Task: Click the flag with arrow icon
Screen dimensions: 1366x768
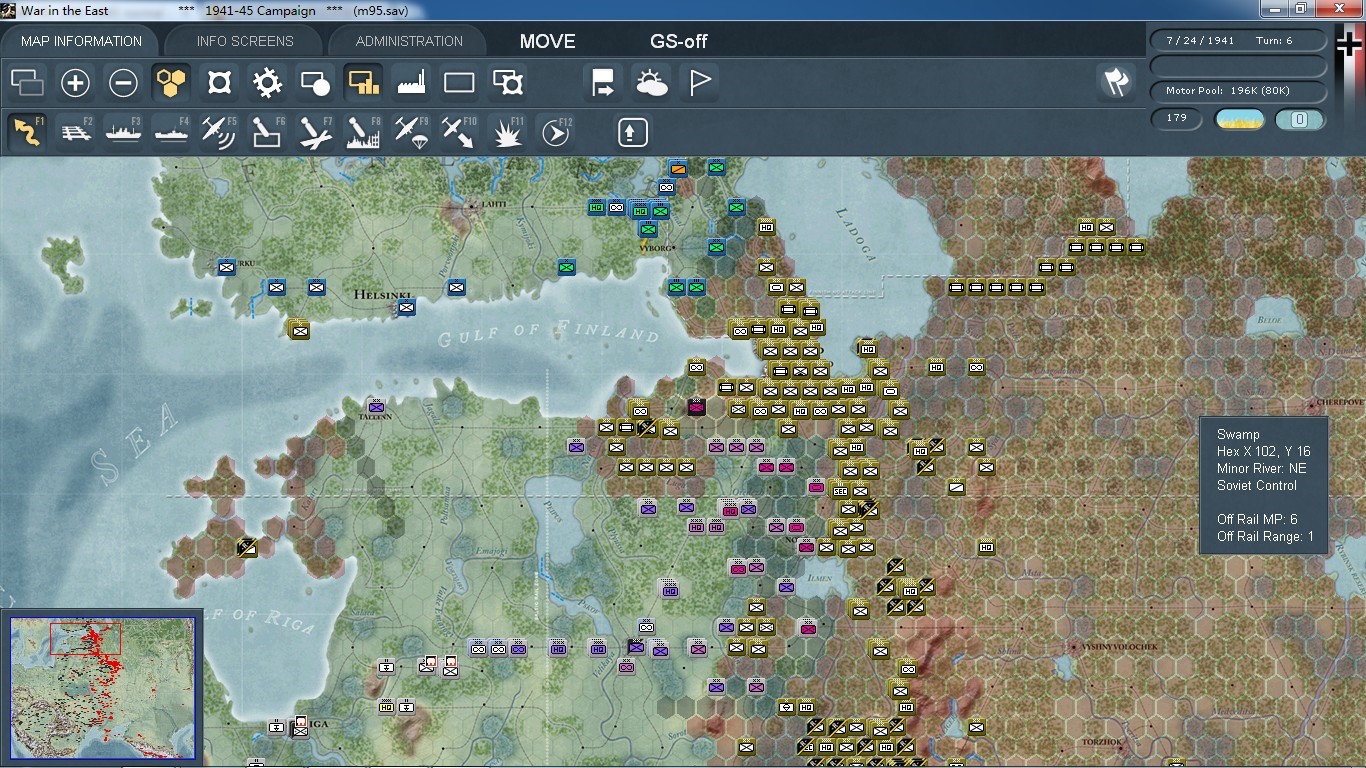Action: point(603,83)
